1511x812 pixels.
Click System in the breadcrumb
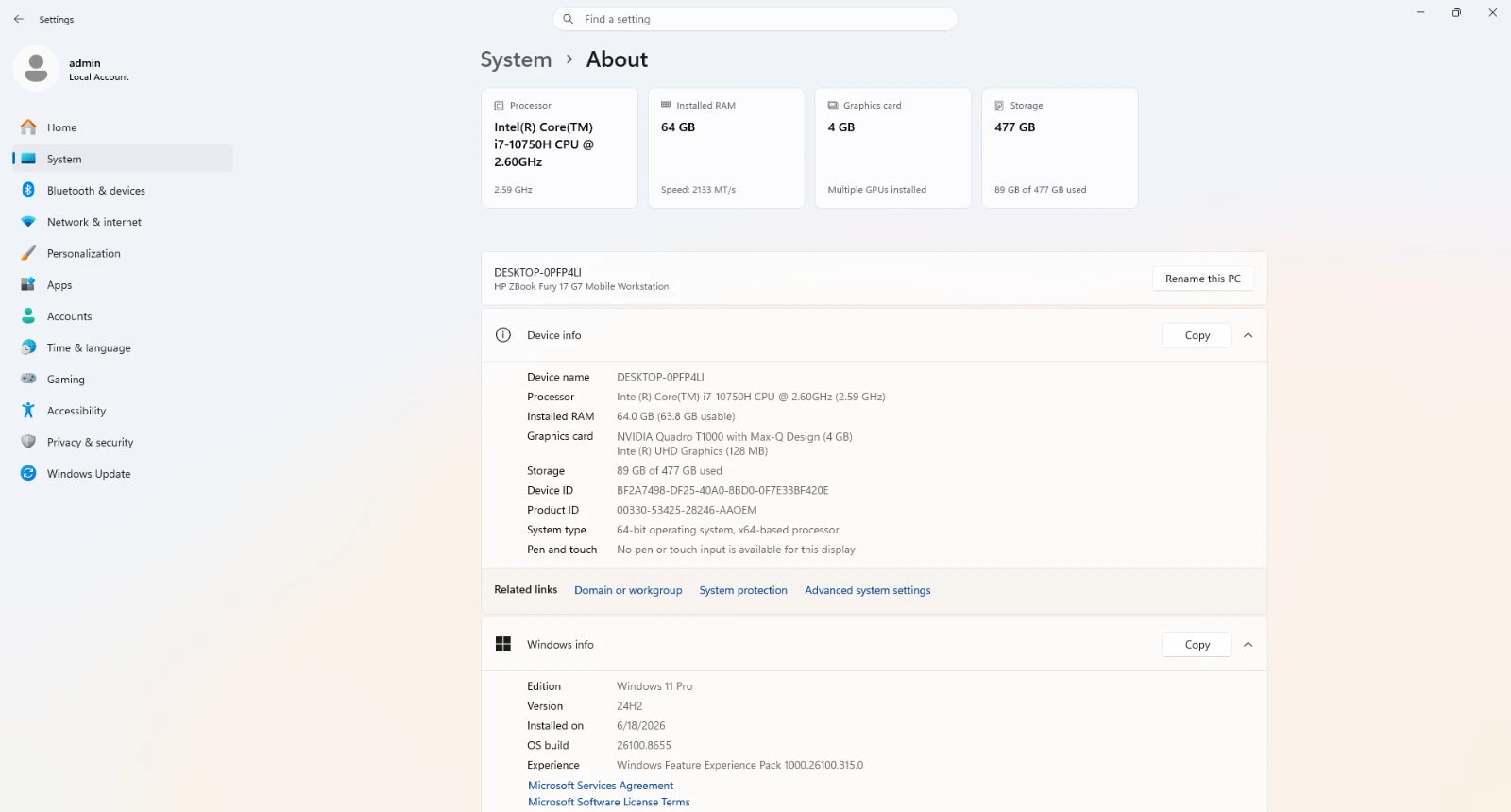pyautogui.click(x=516, y=59)
